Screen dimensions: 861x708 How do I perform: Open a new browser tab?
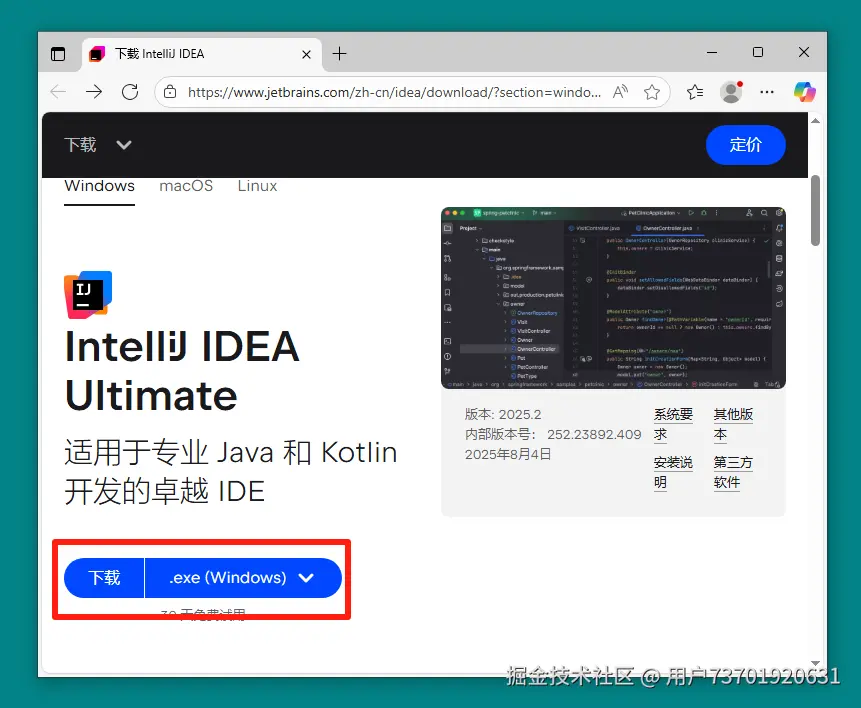(340, 54)
